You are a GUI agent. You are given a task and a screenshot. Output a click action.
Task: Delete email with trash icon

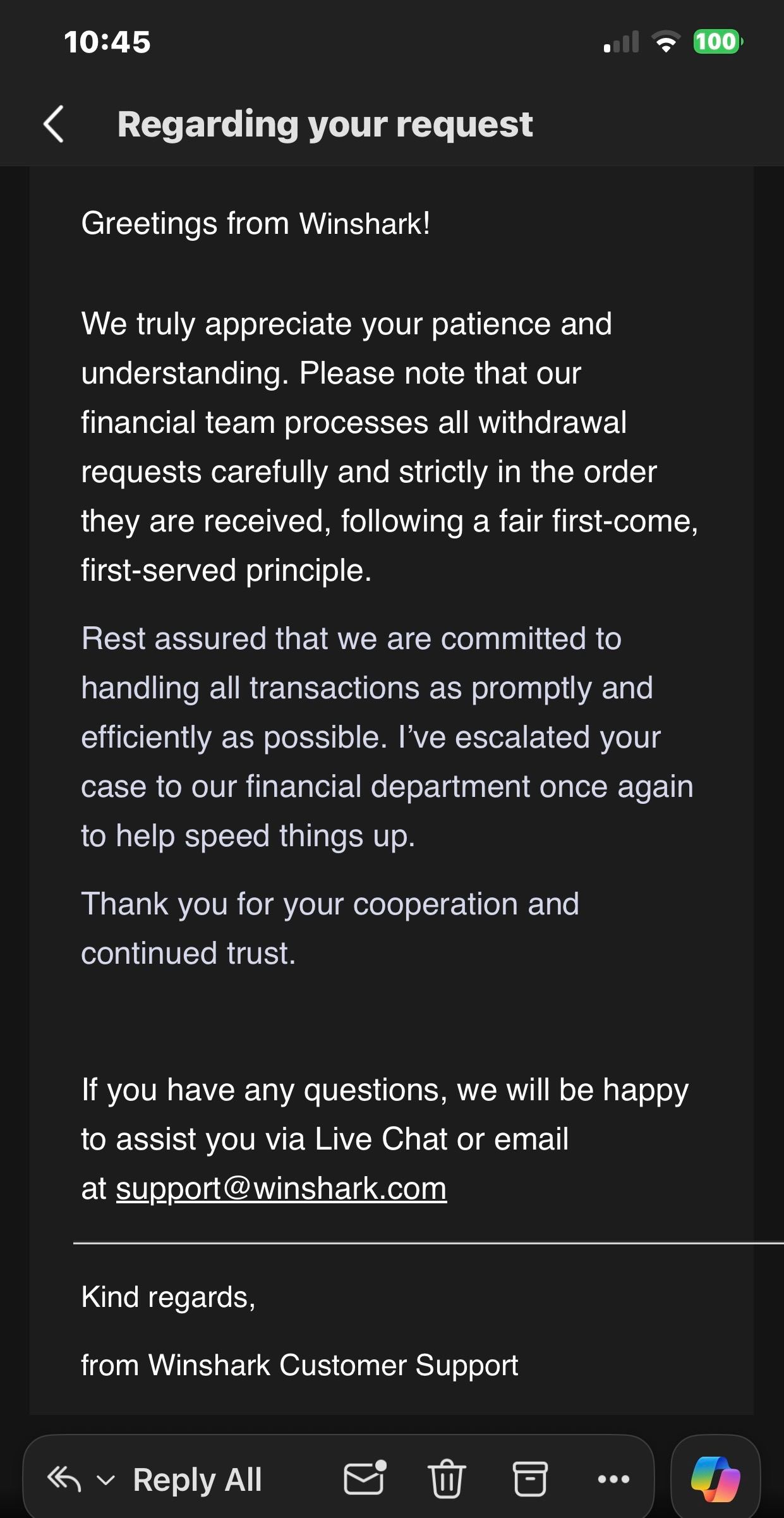coord(447,1478)
